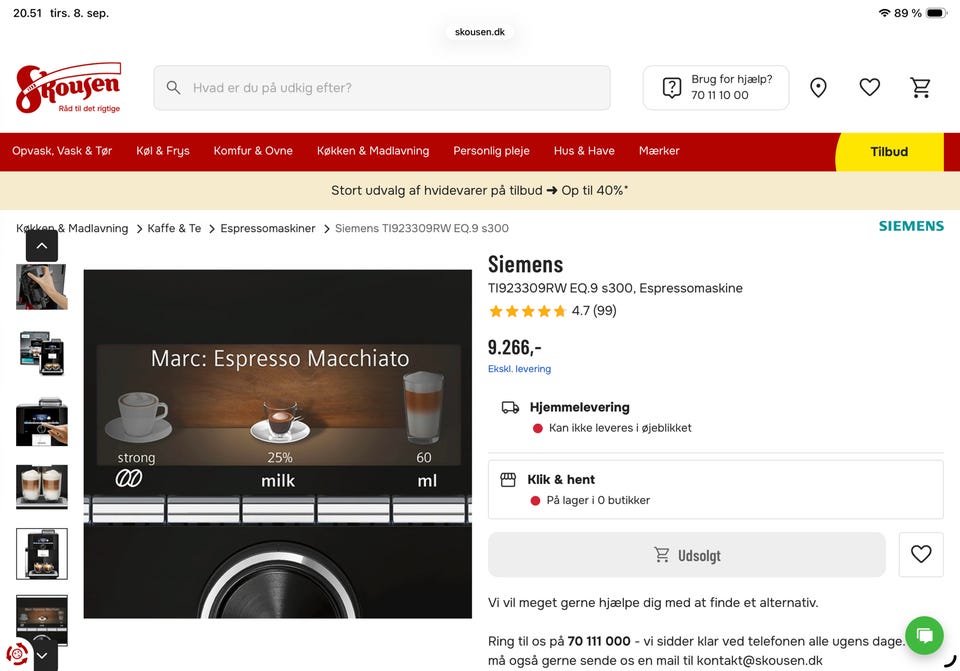Open the shopping cart icon

click(x=920, y=88)
